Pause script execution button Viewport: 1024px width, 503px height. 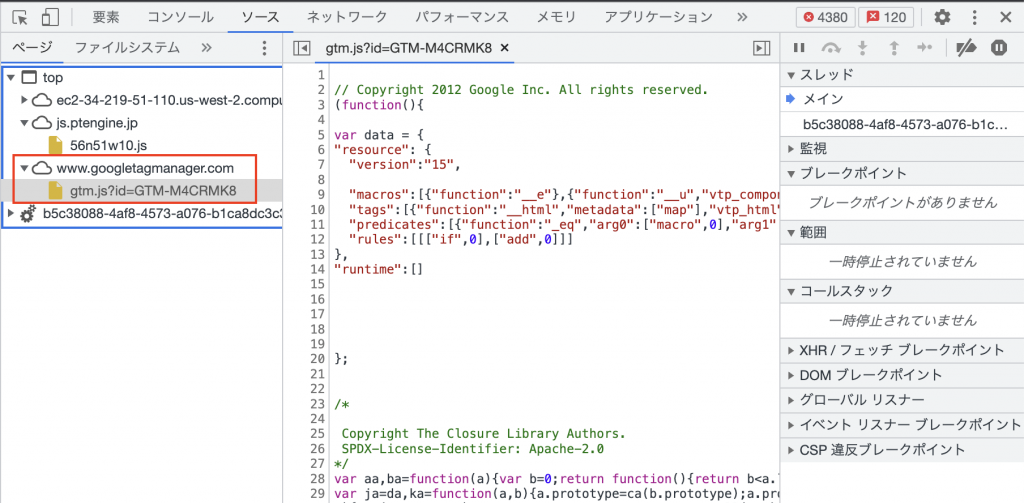pyautogui.click(x=798, y=48)
